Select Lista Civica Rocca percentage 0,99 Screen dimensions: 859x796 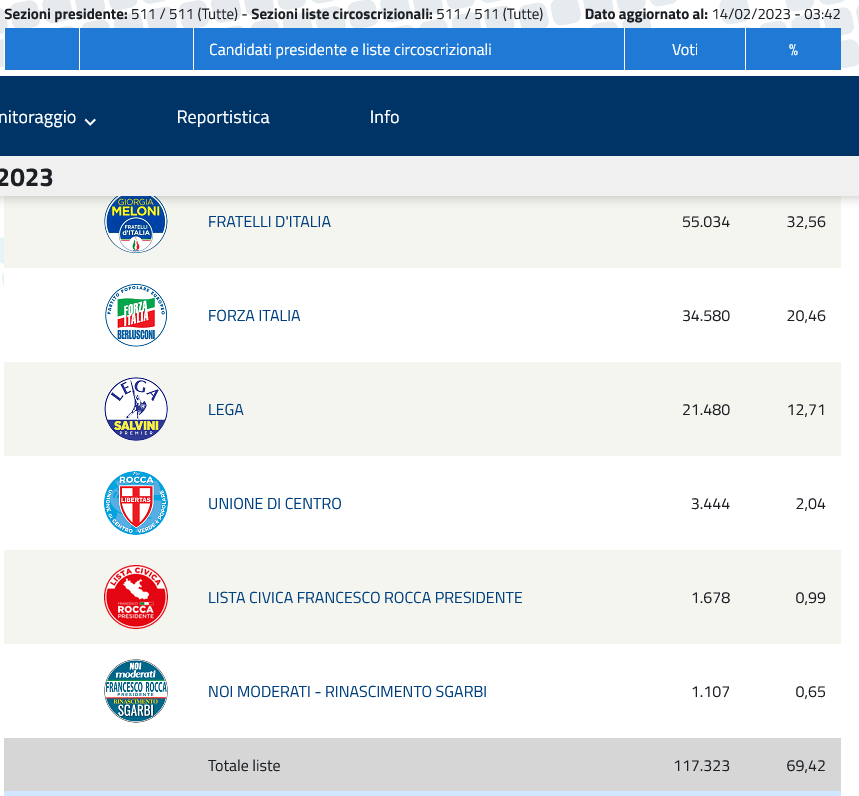[810, 598]
